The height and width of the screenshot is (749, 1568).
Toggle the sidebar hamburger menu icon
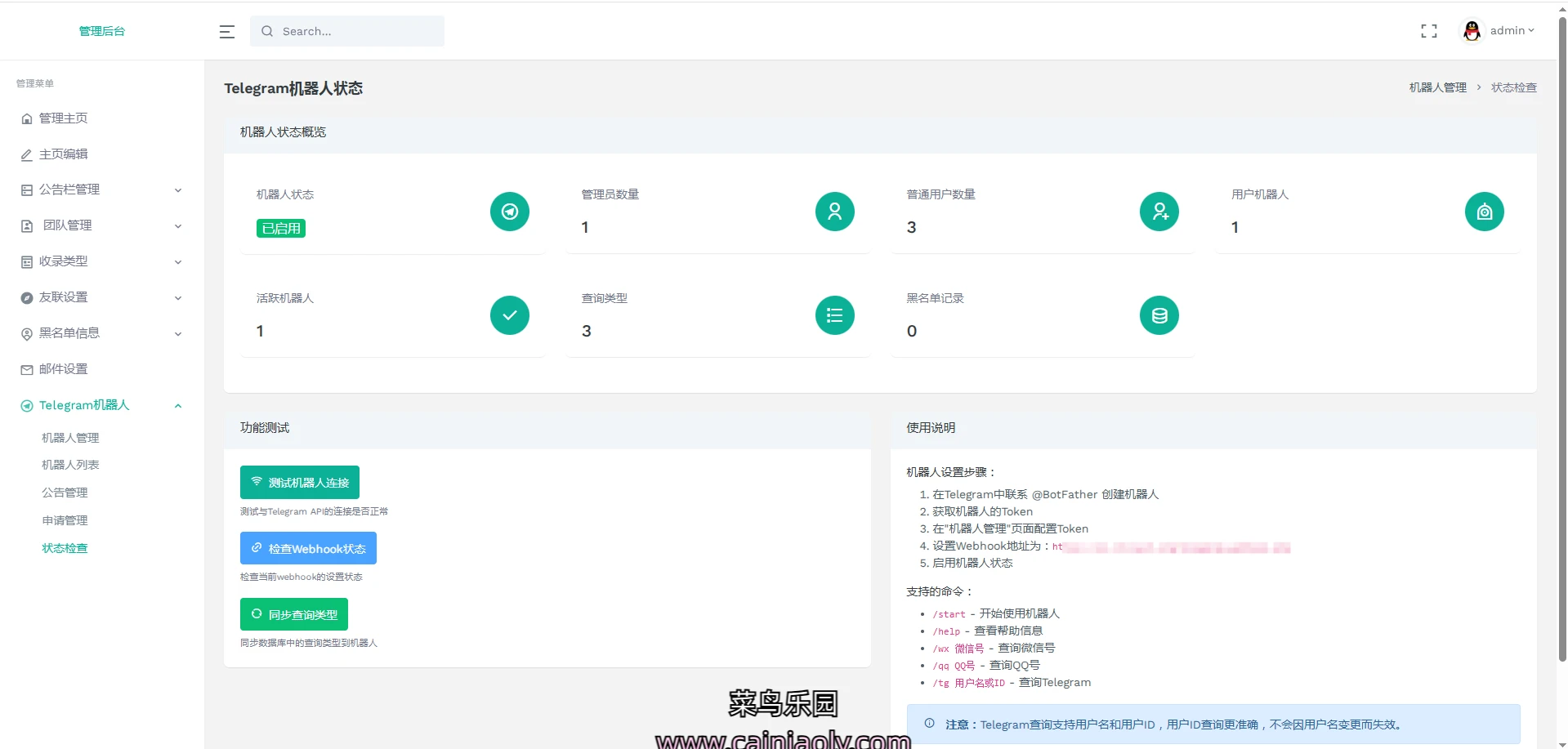point(227,31)
